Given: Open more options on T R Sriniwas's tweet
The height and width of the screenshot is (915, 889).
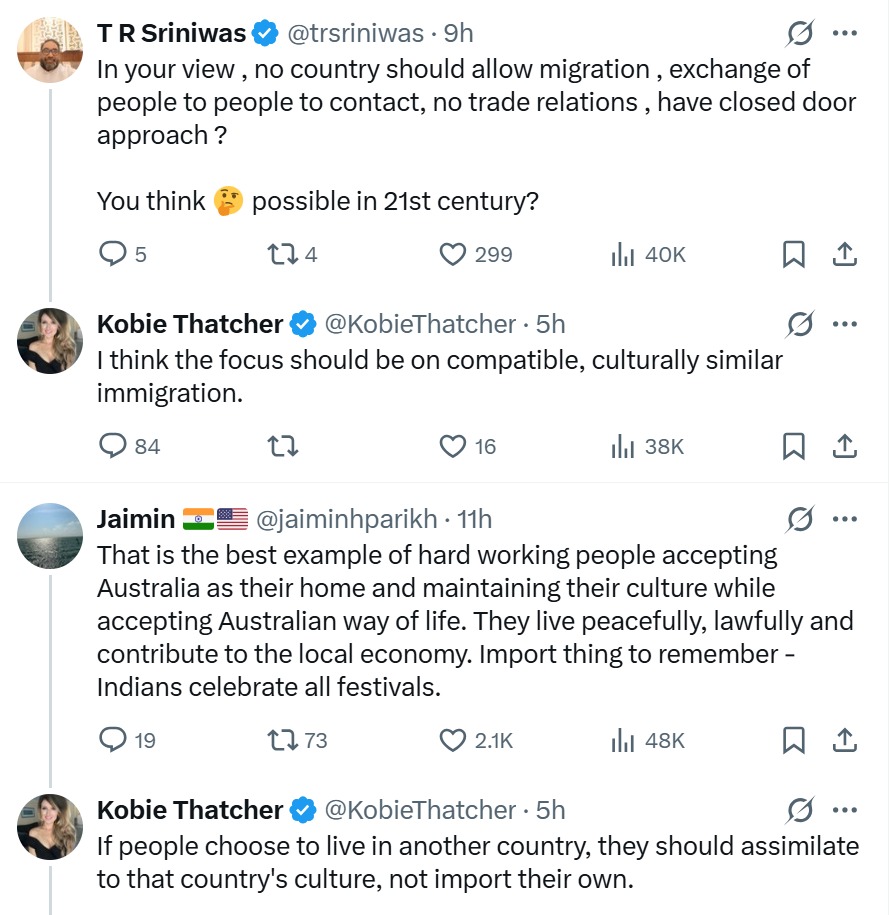Looking at the screenshot, I should pyautogui.click(x=845, y=34).
